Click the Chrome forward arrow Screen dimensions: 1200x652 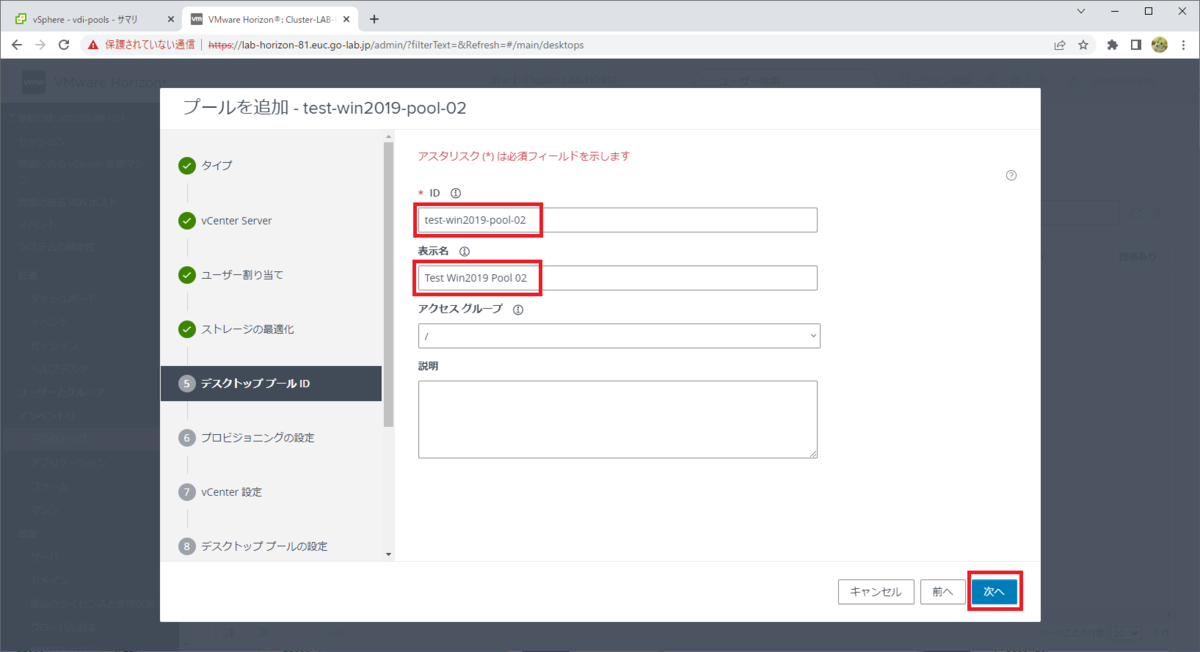coord(40,45)
